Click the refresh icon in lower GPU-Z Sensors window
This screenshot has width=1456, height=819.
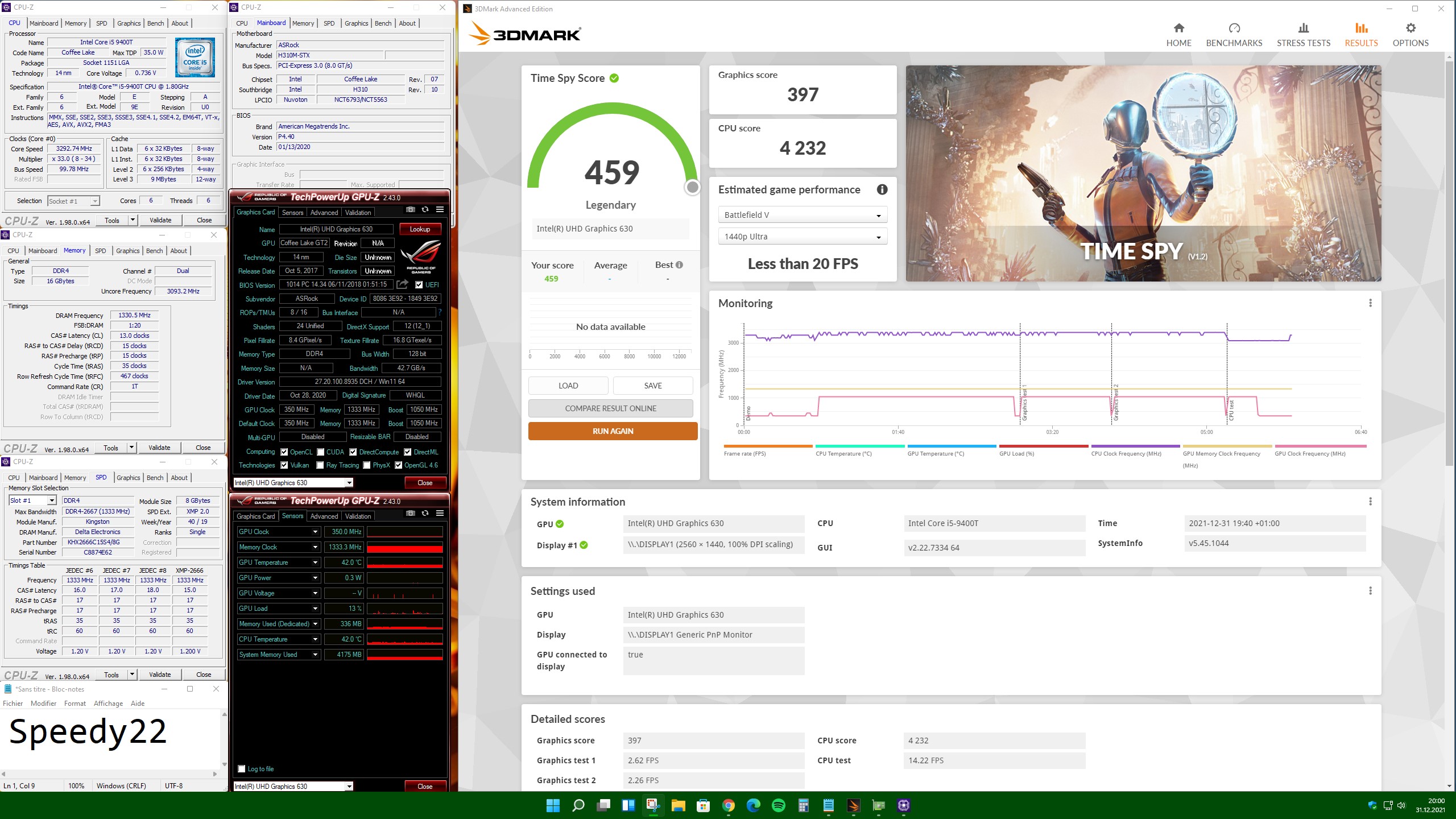[x=425, y=514]
